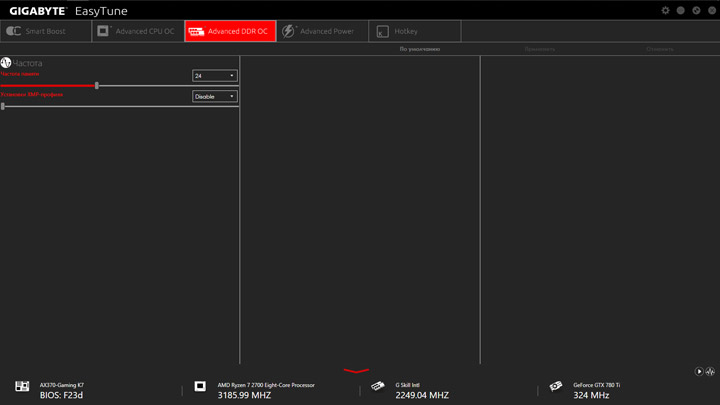The height and width of the screenshot is (405, 720).
Task: Click the settings gear icon
Action: [665, 10]
